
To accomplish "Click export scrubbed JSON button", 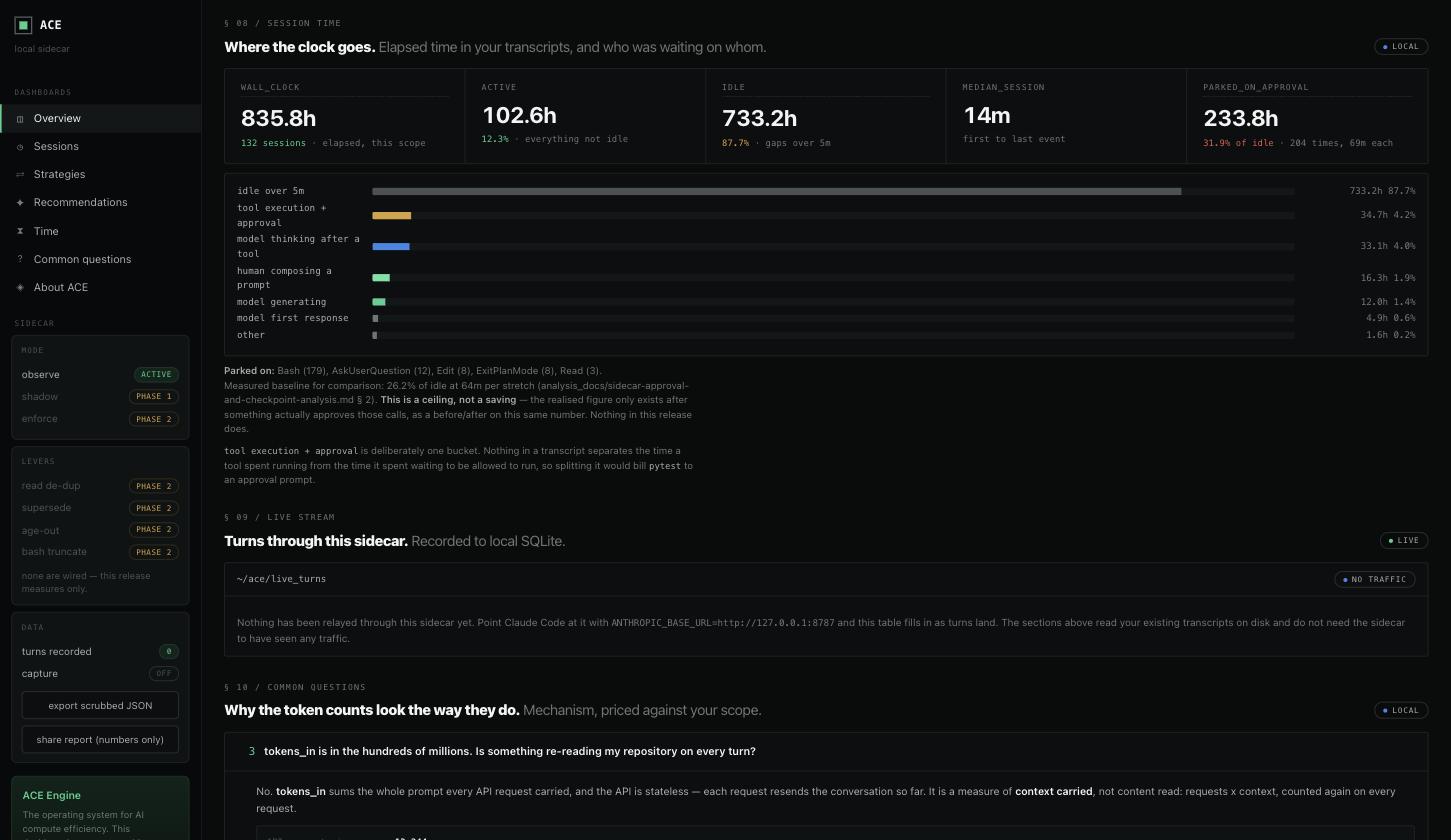I will 100,705.
